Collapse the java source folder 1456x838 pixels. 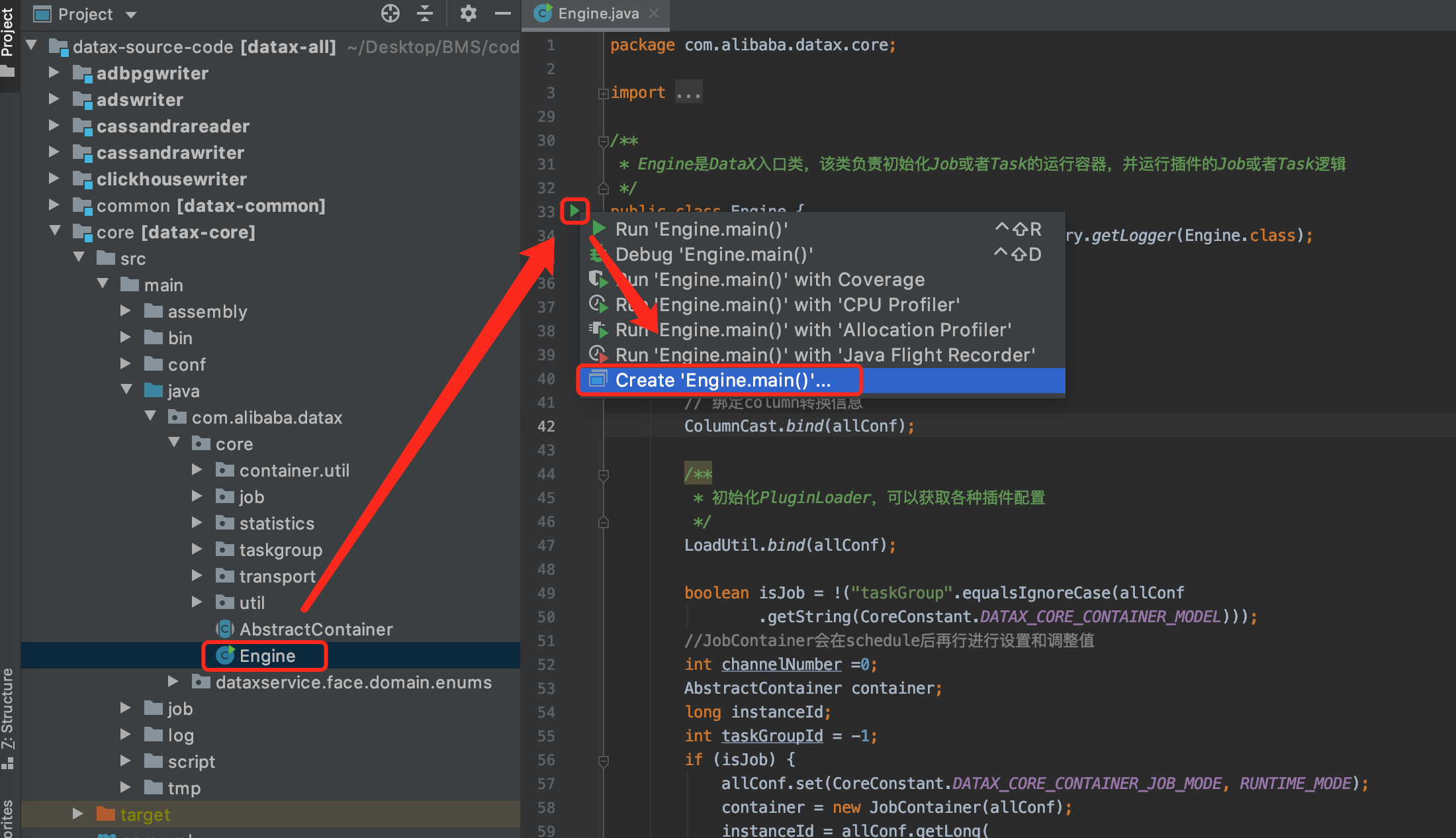point(126,390)
